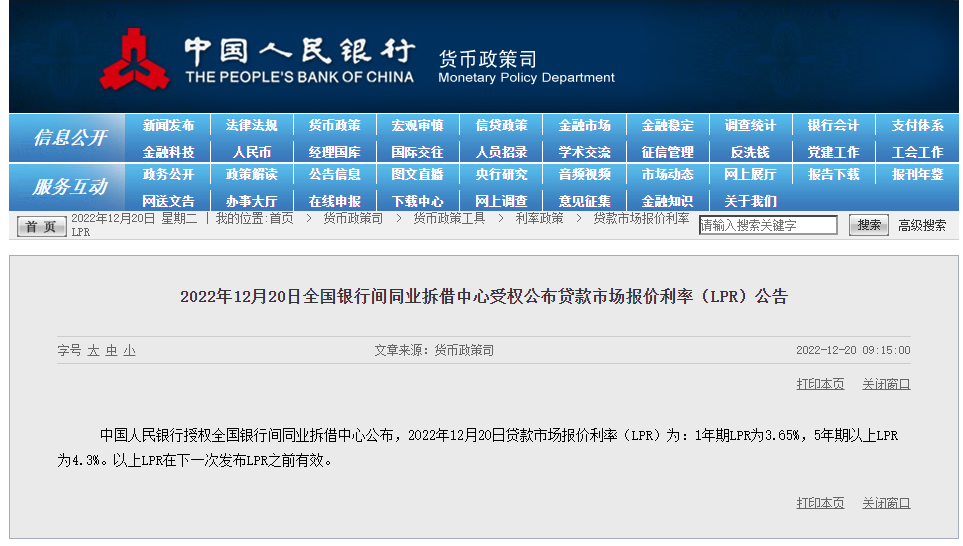
Task: Open 央行研究 navigation item
Action: pos(501,174)
